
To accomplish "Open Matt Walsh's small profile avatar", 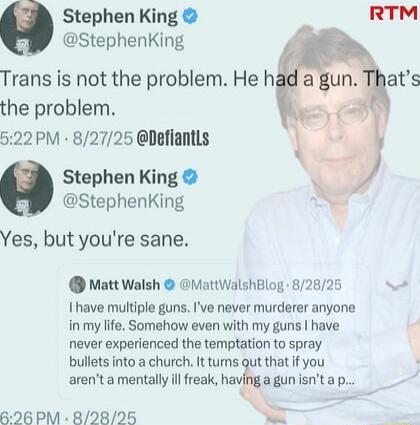I will click(77, 285).
